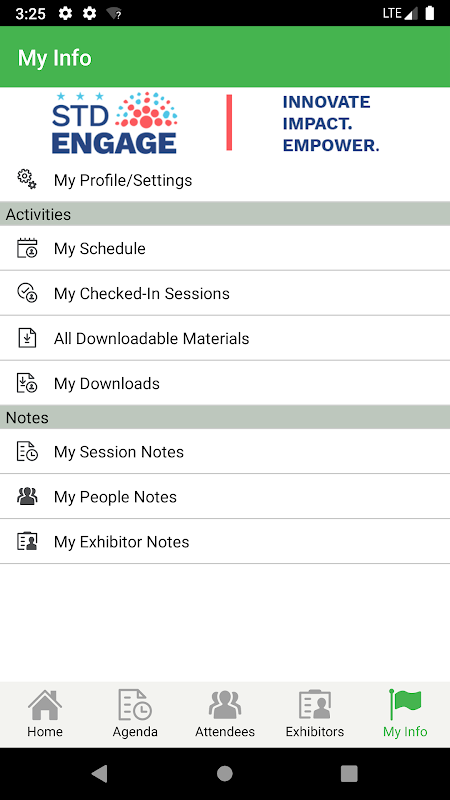
Task: Tap the Android back navigation button
Action: coord(100,773)
